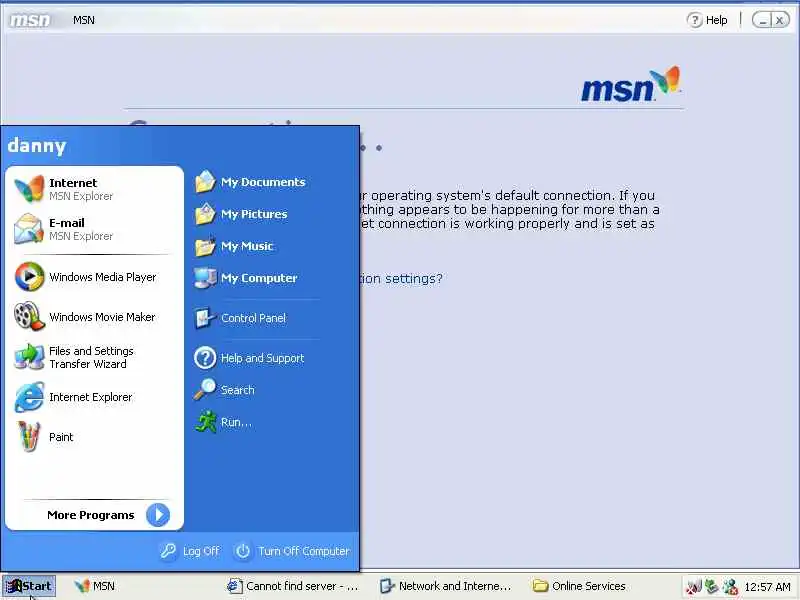Click the msn logo in title bar
800x600 pixels.
30,20
